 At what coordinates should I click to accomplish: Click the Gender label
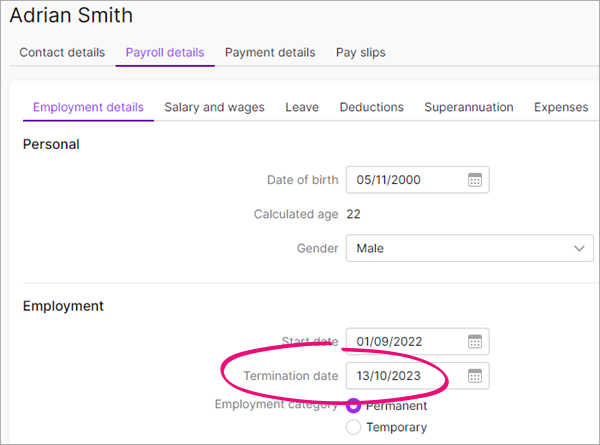click(318, 248)
